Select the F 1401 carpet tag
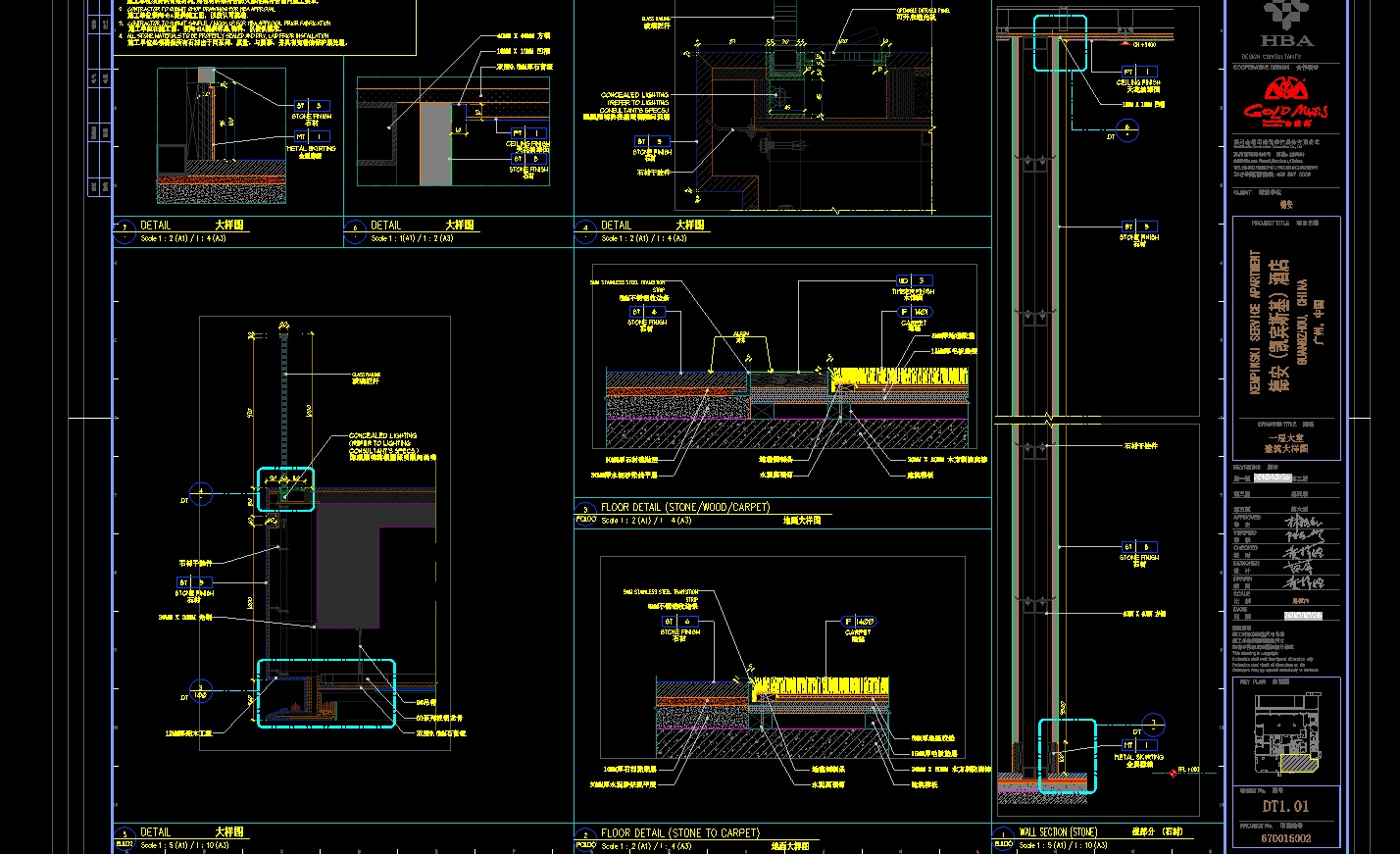The image size is (1400, 854). click(914, 312)
